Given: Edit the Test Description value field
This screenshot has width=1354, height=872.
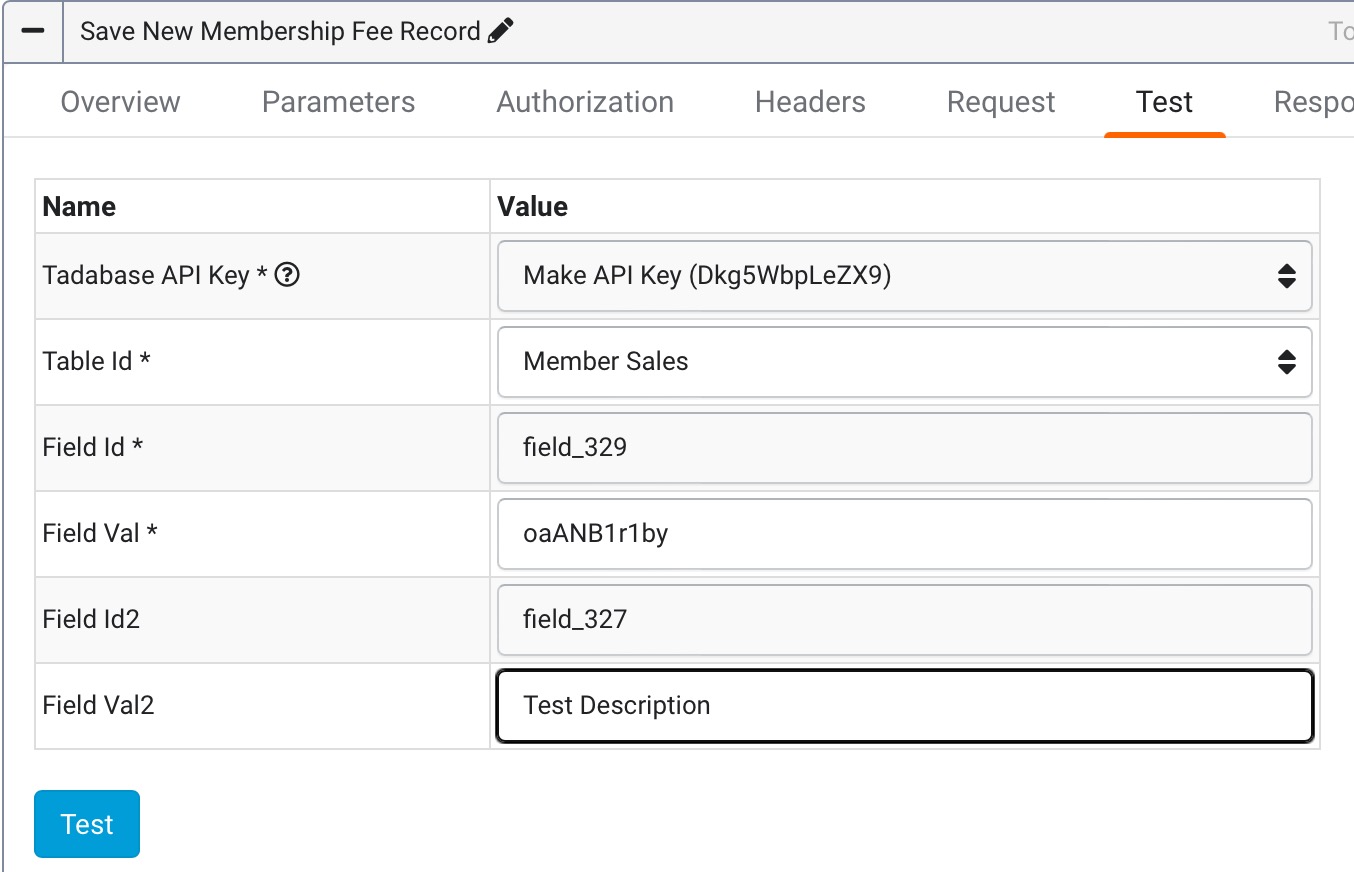Looking at the screenshot, I should tap(900, 705).
